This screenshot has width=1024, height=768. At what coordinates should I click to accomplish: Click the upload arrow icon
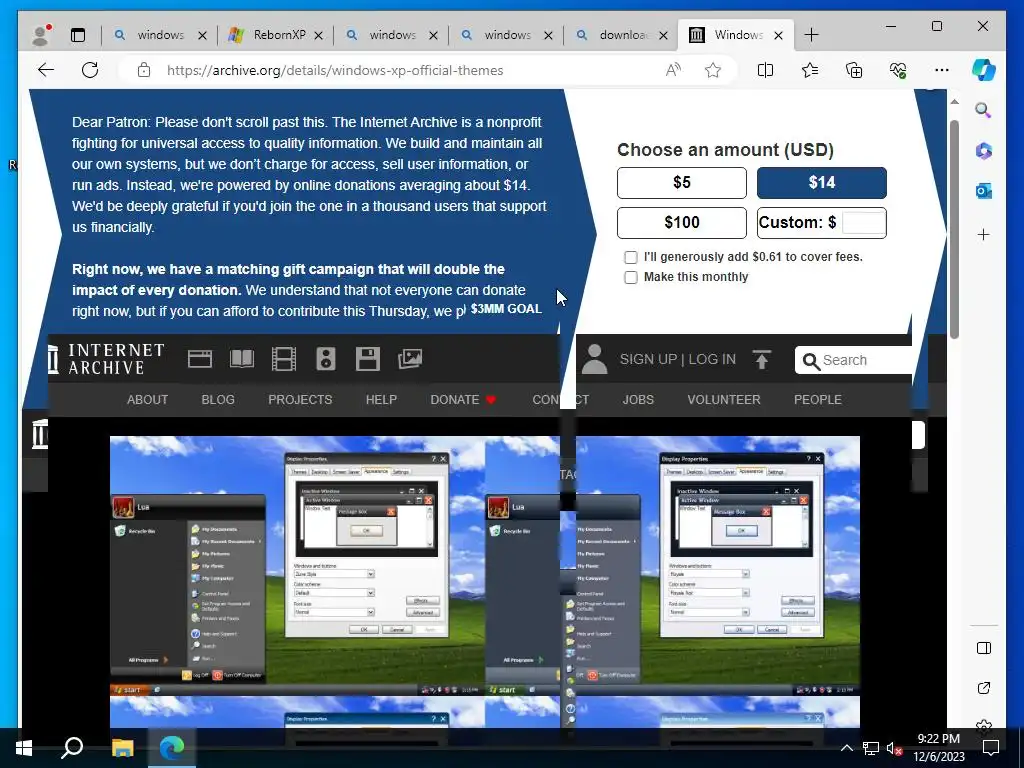761,359
